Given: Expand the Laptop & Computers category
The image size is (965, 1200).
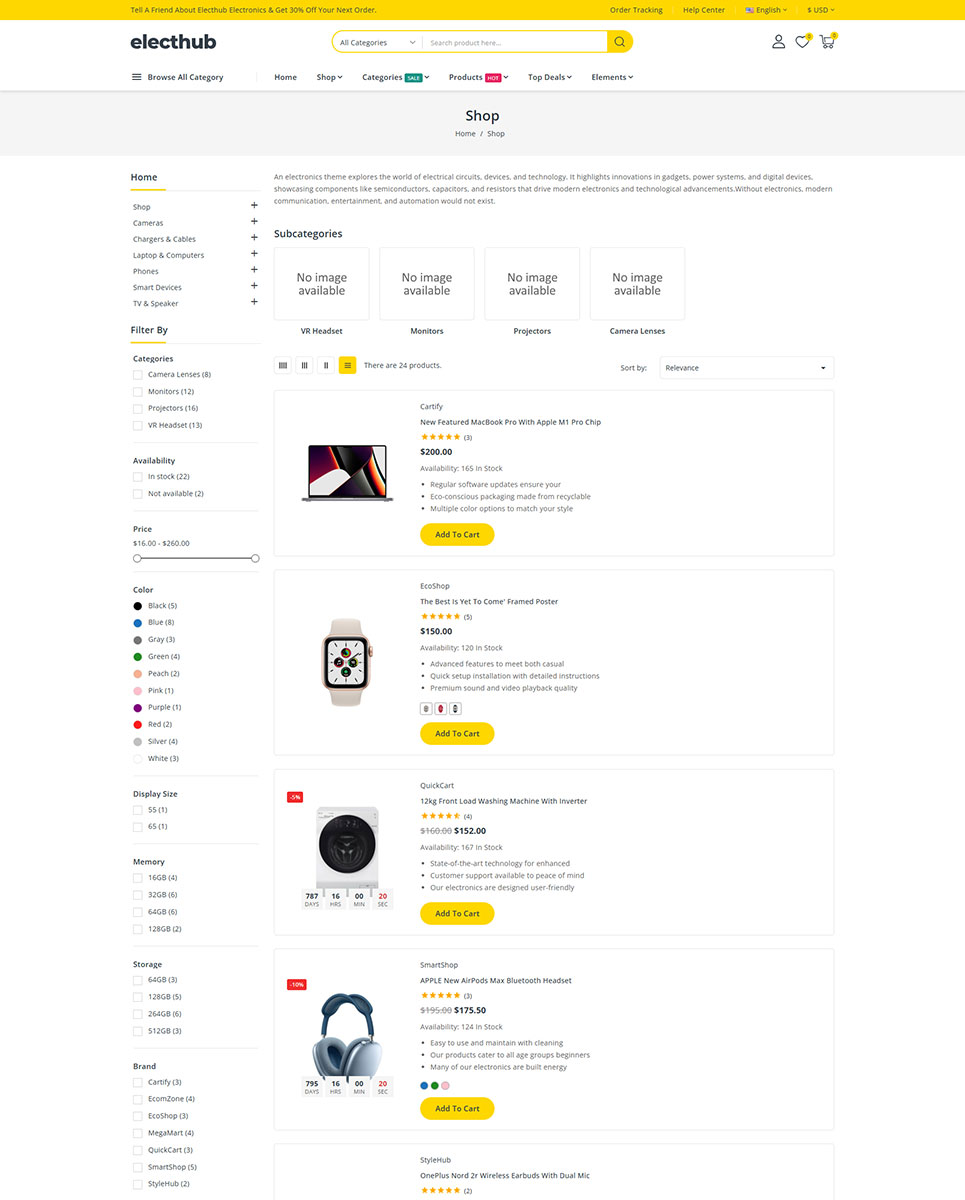Looking at the screenshot, I should 254,254.
